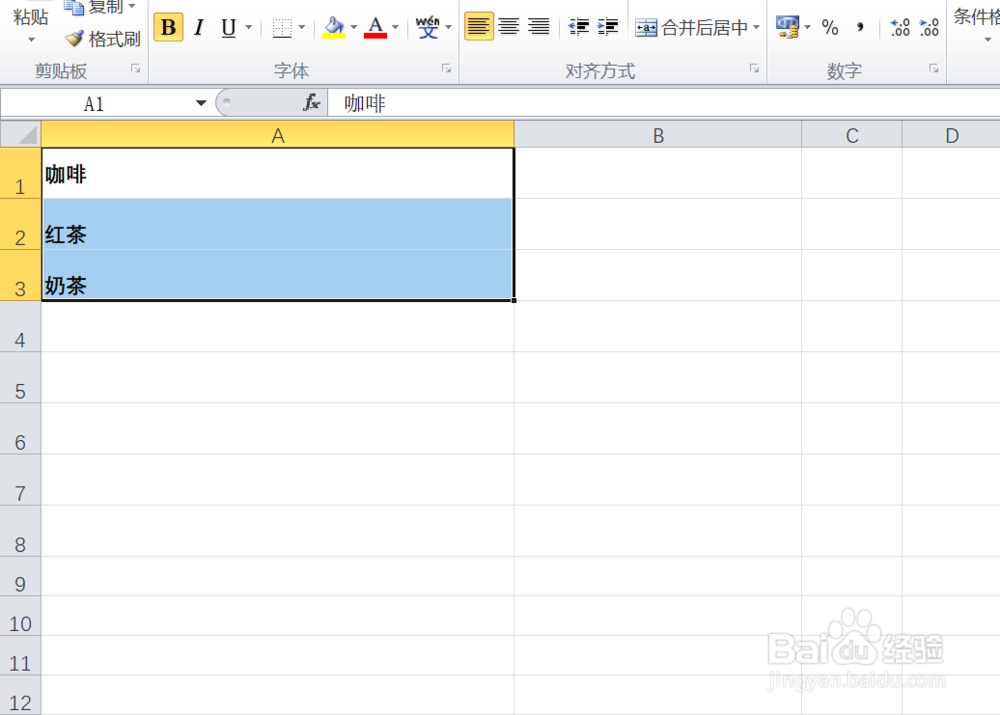The height and width of the screenshot is (715, 1000).
Task: Apply percent style
Action: click(x=830, y=27)
